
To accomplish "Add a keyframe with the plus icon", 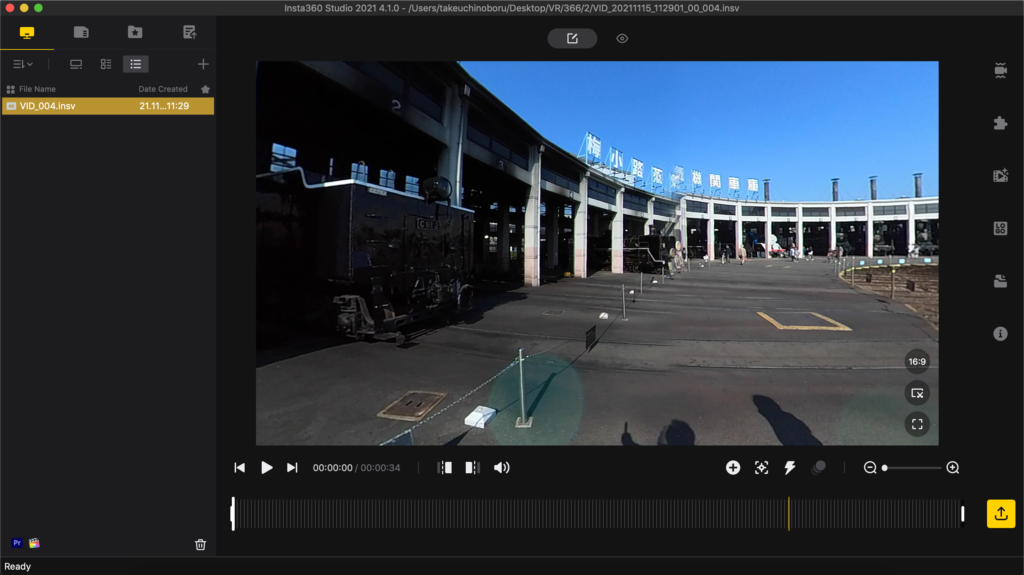I will click(x=733, y=467).
